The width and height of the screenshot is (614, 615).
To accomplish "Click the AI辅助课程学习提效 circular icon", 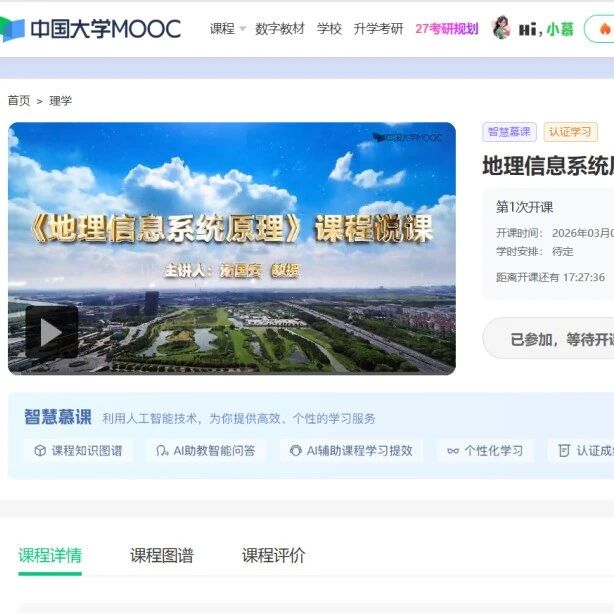I will coord(295,451).
